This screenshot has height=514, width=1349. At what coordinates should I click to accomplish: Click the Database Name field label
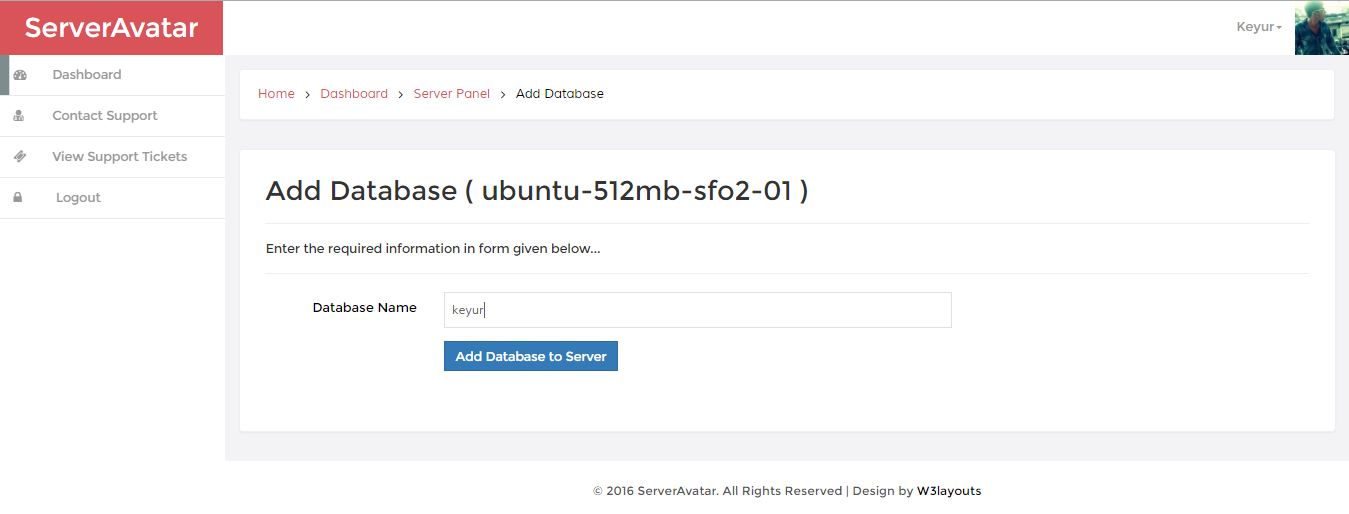click(x=365, y=308)
